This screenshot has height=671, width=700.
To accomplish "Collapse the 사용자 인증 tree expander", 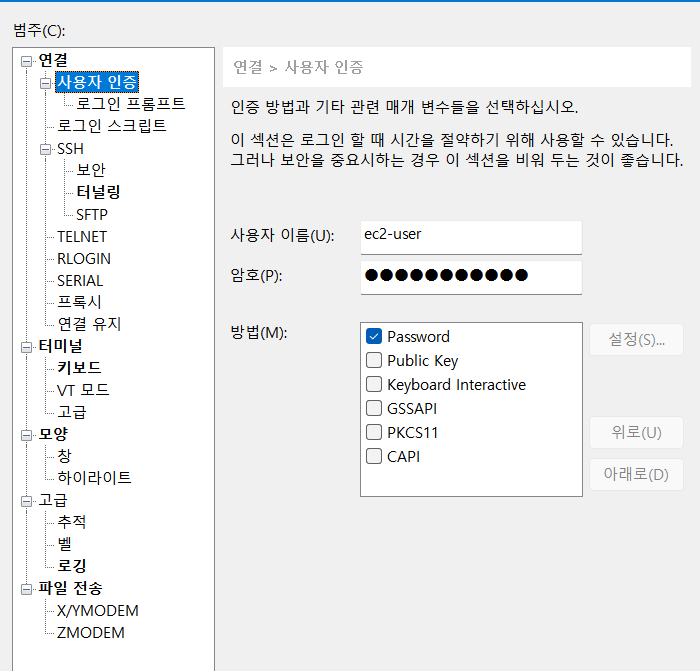I will pyautogui.click(x=46, y=83).
